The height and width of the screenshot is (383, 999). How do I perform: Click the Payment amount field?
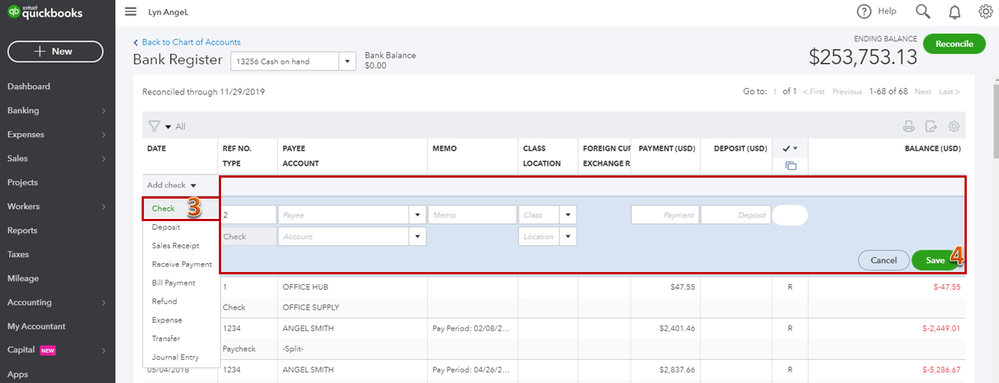tap(665, 215)
